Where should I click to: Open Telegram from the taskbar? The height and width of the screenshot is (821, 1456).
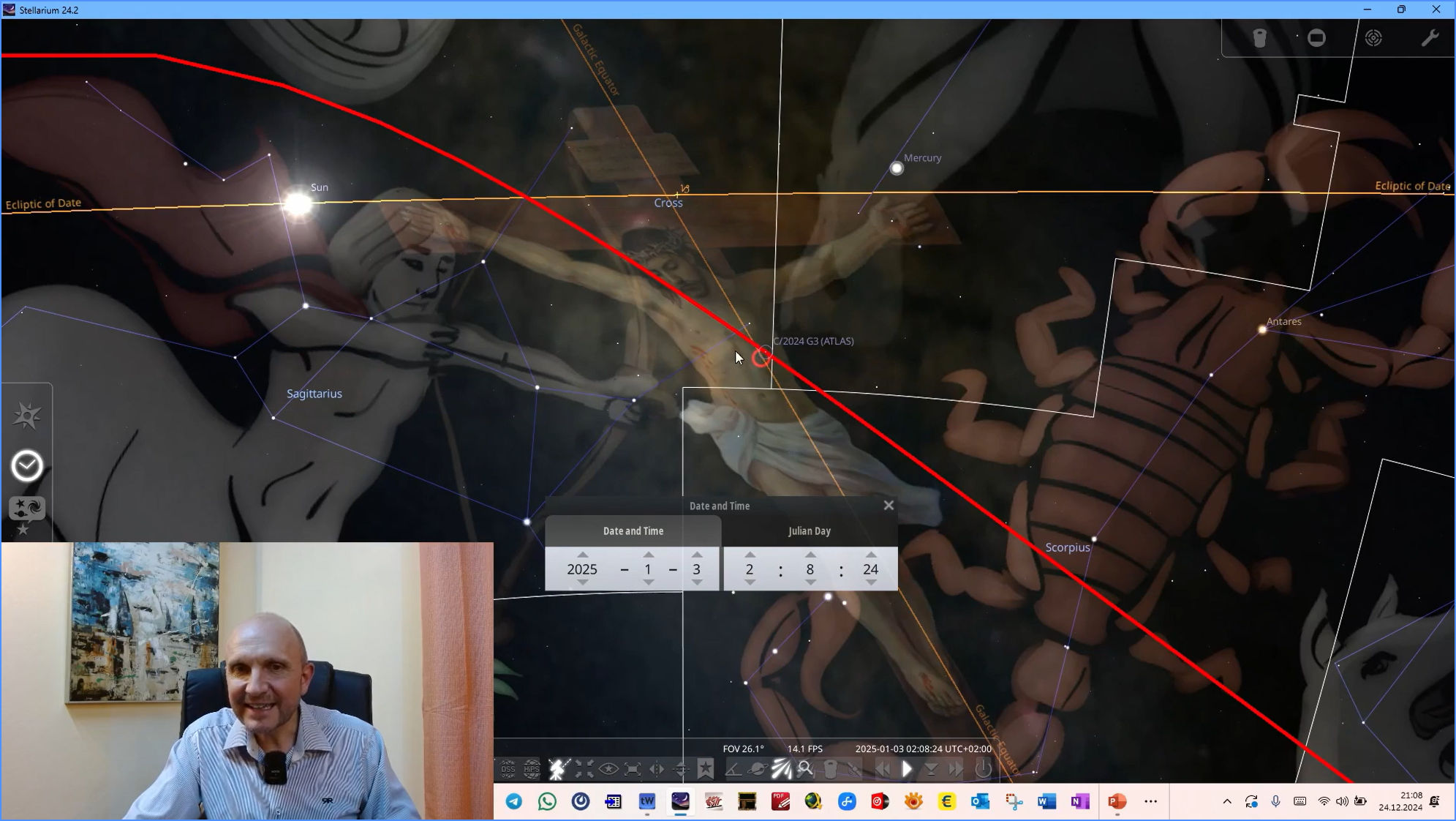(x=514, y=802)
